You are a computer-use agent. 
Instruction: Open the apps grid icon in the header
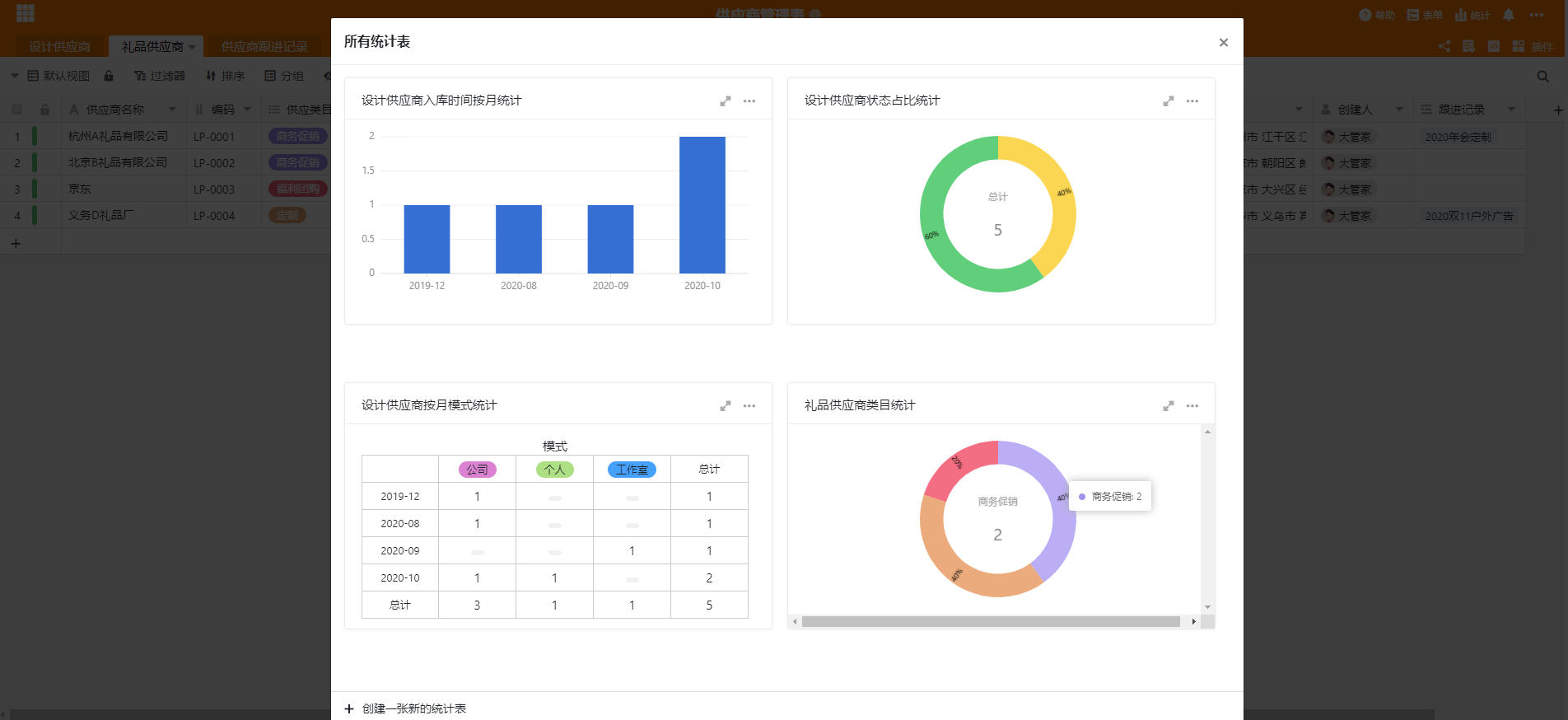click(26, 13)
